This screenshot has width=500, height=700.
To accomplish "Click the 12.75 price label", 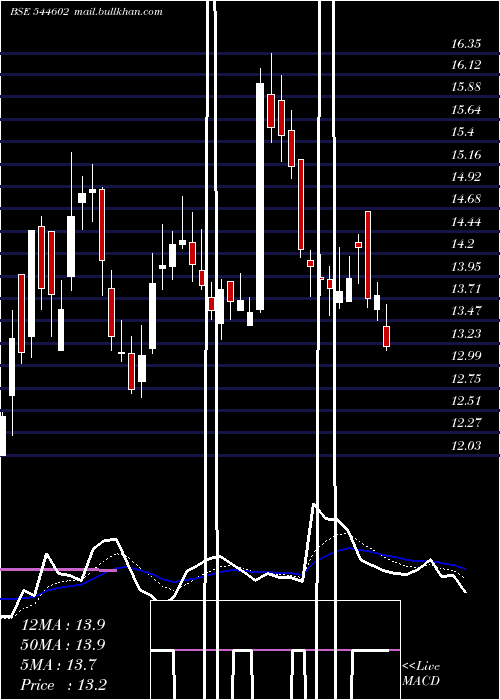I will pyautogui.click(x=466, y=379).
